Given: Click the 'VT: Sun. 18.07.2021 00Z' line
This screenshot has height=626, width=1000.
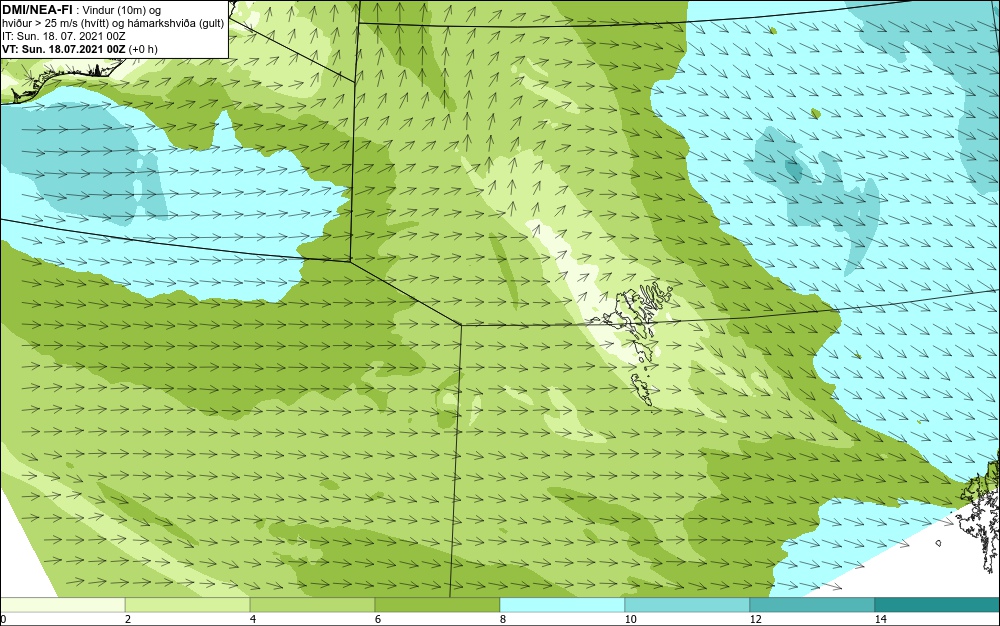Looking at the screenshot, I should 64,49.
